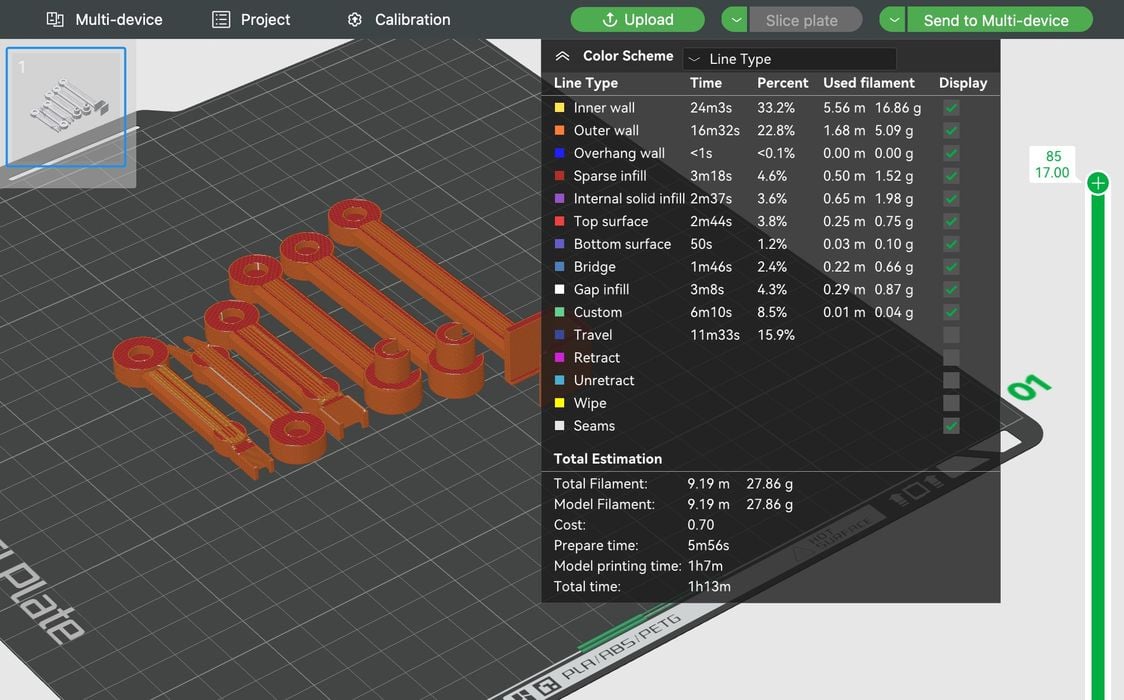Screen dimensions: 1124x700
Task: Click the Calibration gear icon
Action: pyautogui.click(x=354, y=20)
